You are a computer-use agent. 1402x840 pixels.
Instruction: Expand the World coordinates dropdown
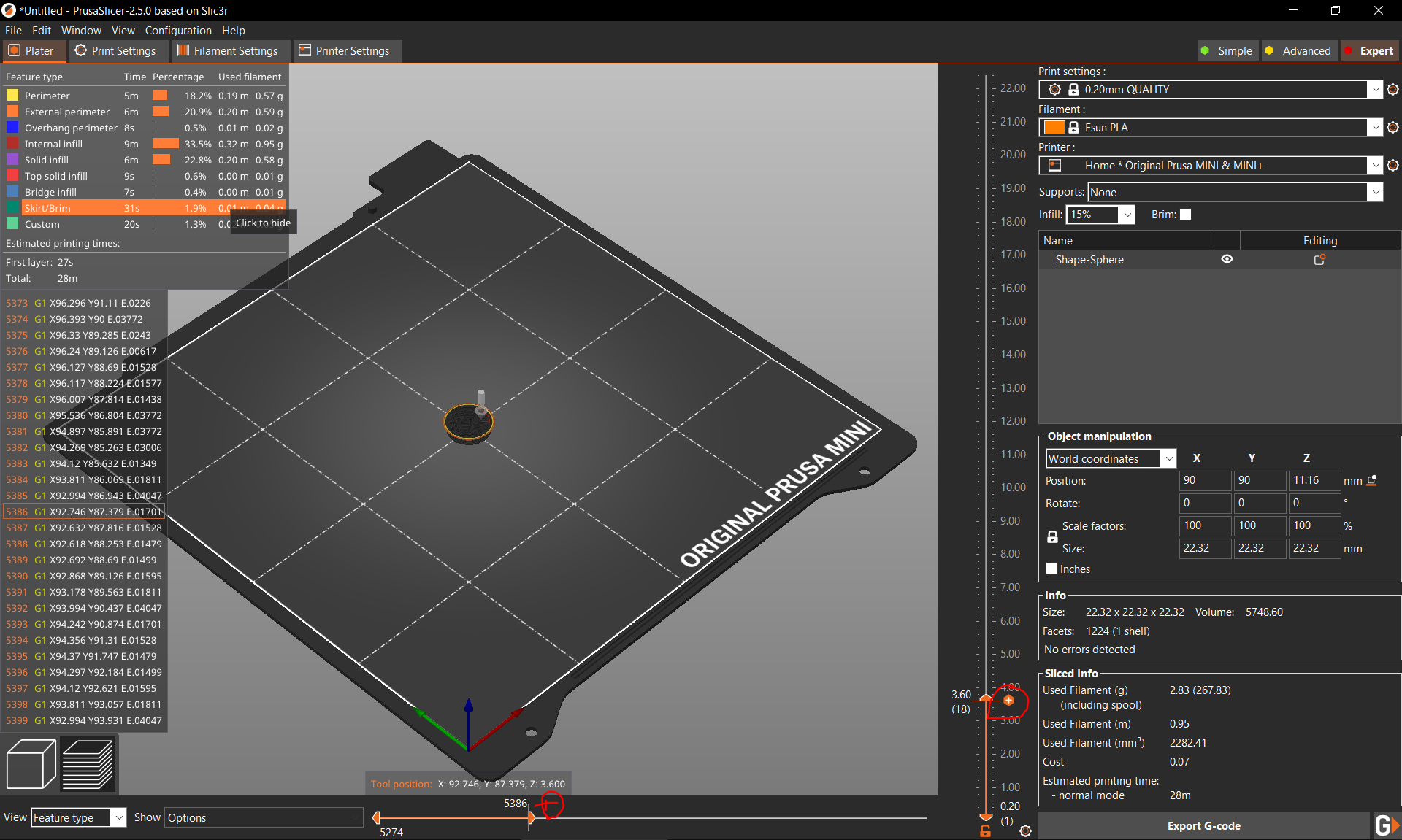coord(1168,458)
